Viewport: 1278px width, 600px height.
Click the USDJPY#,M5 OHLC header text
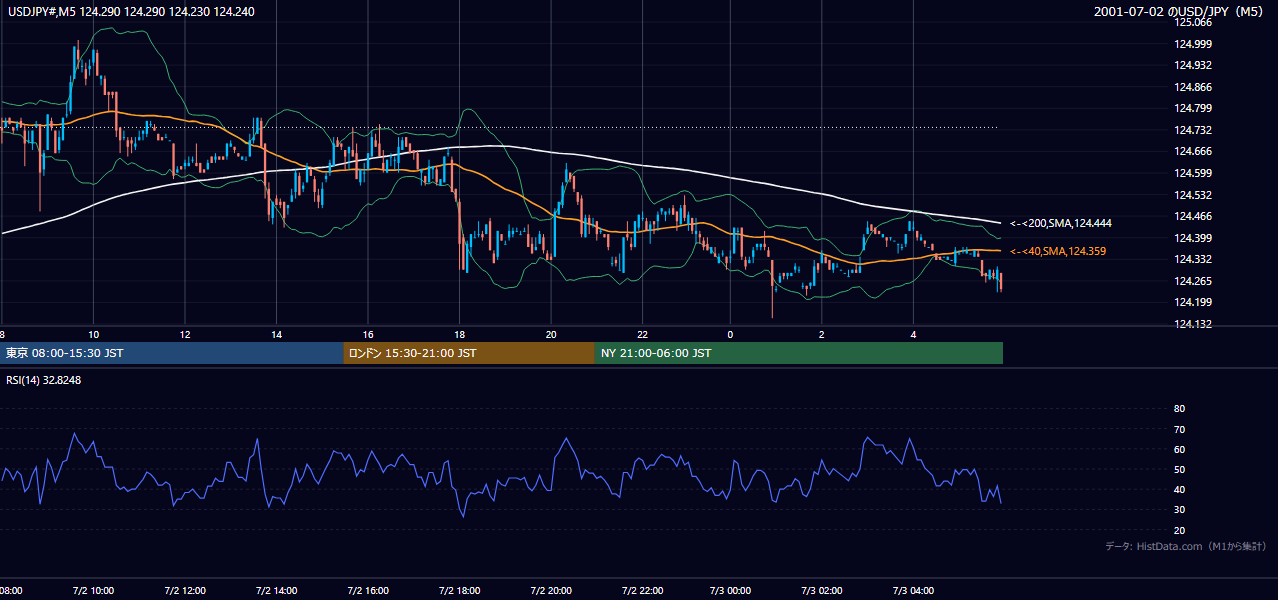coord(129,12)
